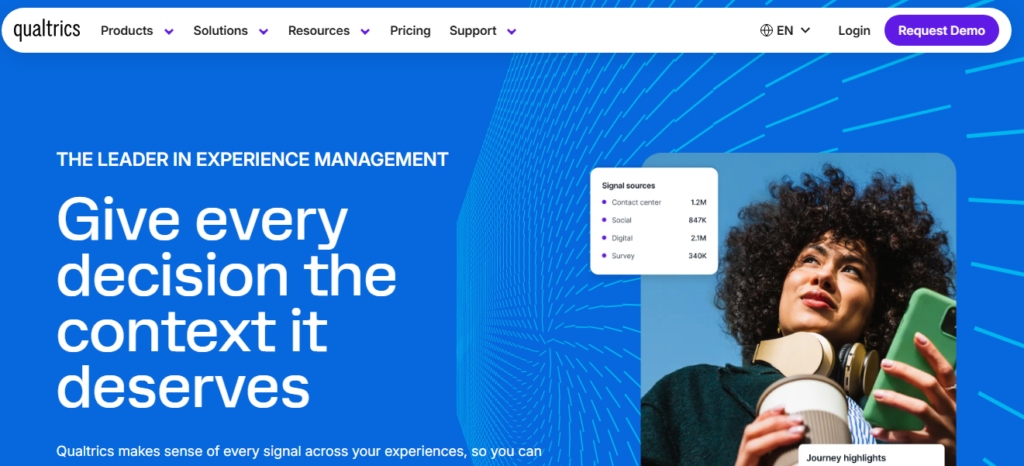Open the EN language dropdown chevron
Screen dimensions: 1024x466
[805, 31]
